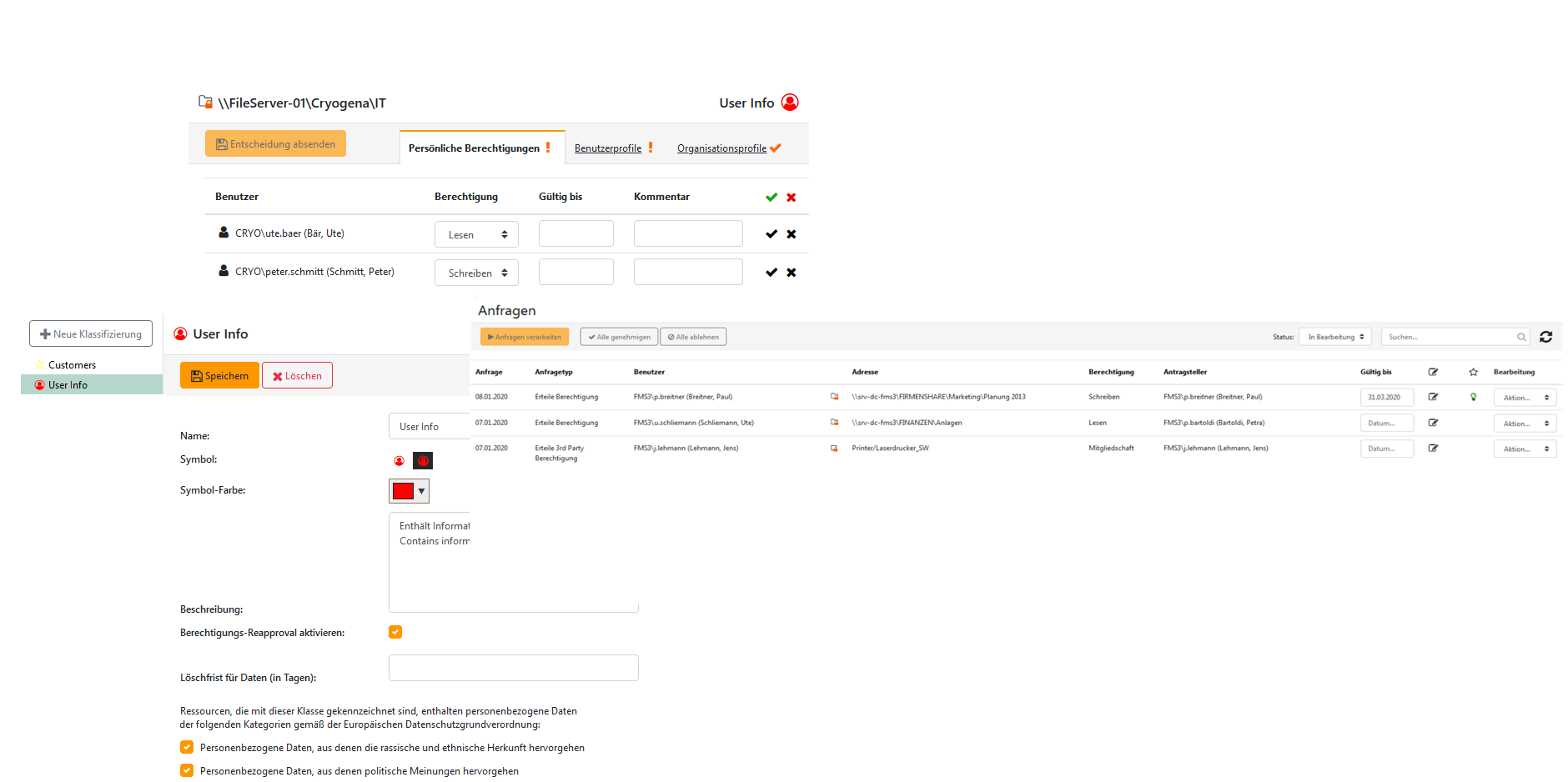Open the Lesen permission dropdown for ute.baer
Viewport: 1568px width, 782px height.
click(476, 235)
